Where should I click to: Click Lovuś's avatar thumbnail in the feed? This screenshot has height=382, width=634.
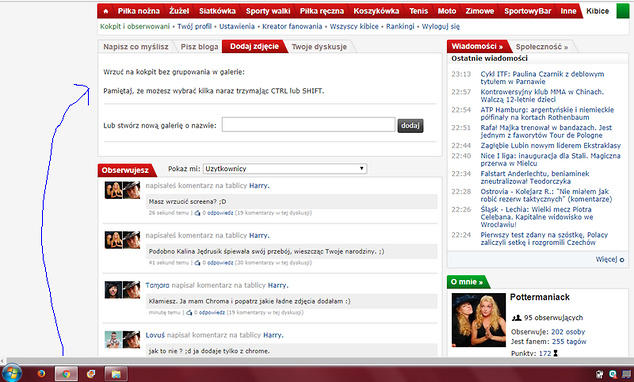coord(113,340)
